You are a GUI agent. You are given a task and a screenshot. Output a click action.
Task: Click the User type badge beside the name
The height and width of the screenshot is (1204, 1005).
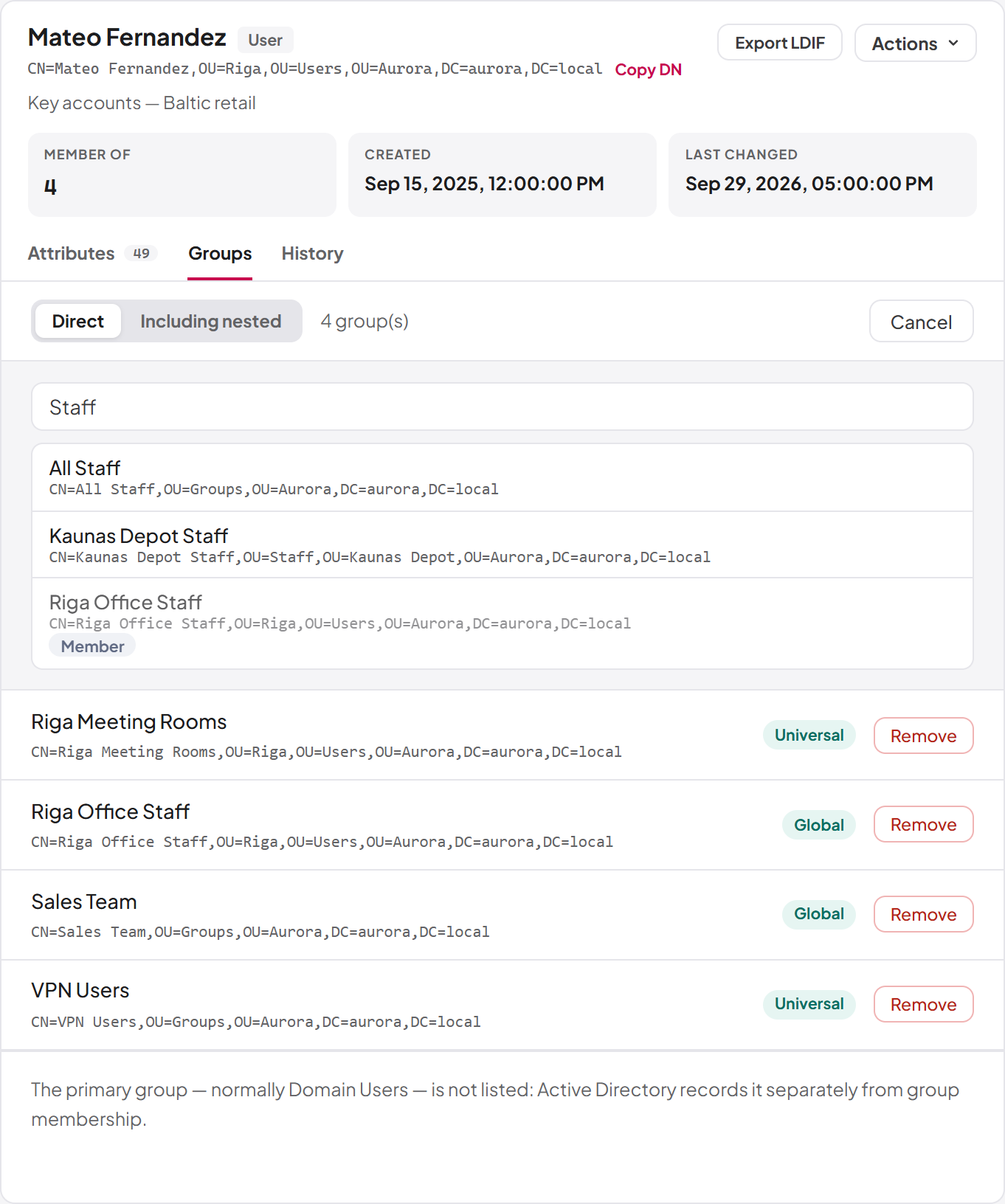point(266,40)
